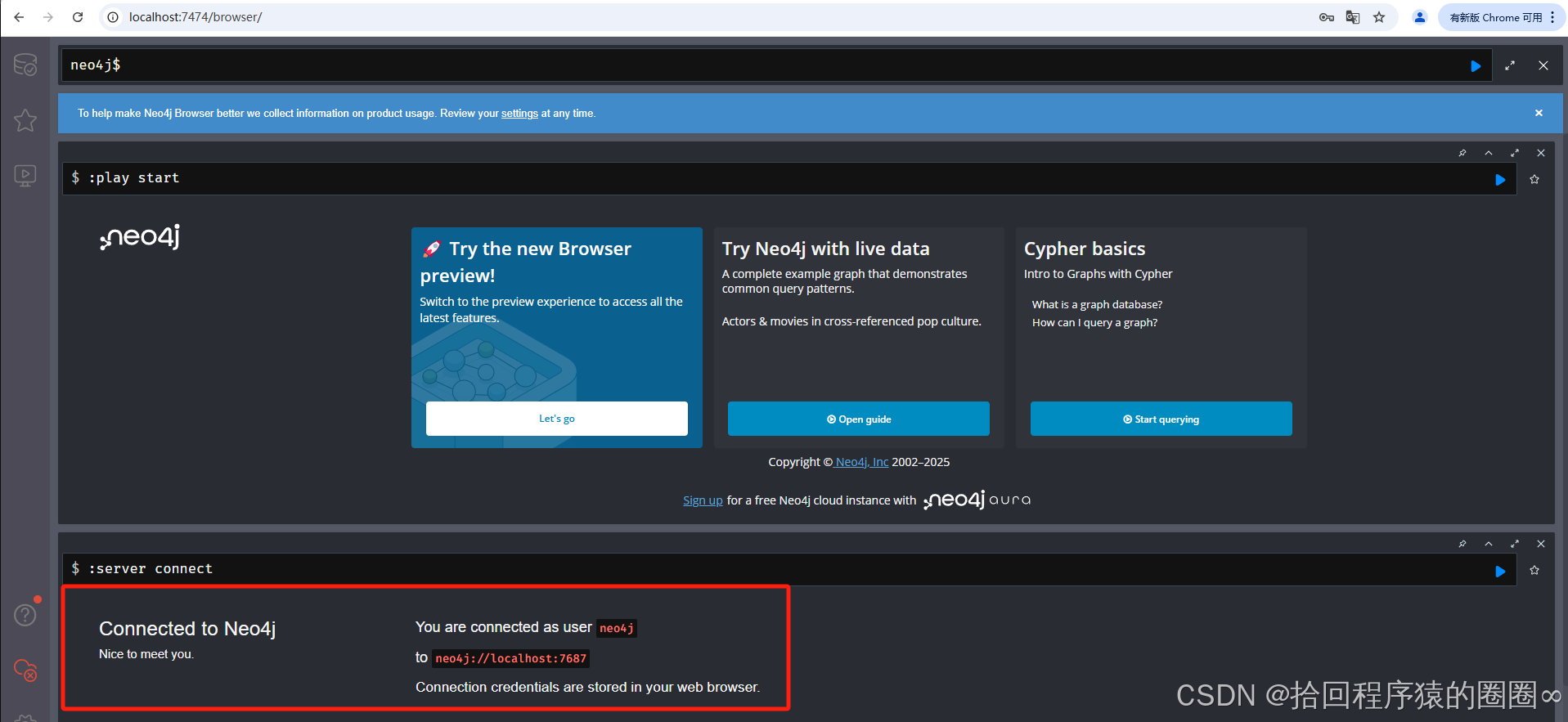1568x722 pixels.
Task: Click the 'How can I query a graph?' text
Action: click(x=1094, y=322)
